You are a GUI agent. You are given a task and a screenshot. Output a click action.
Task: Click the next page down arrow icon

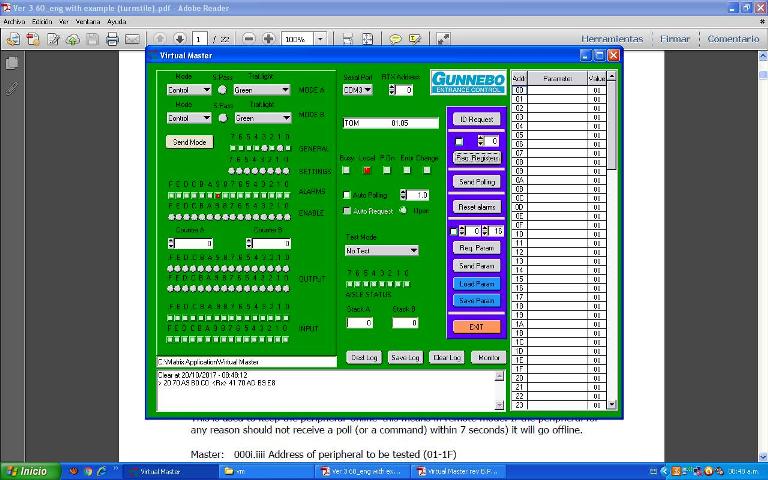(179, 39)
